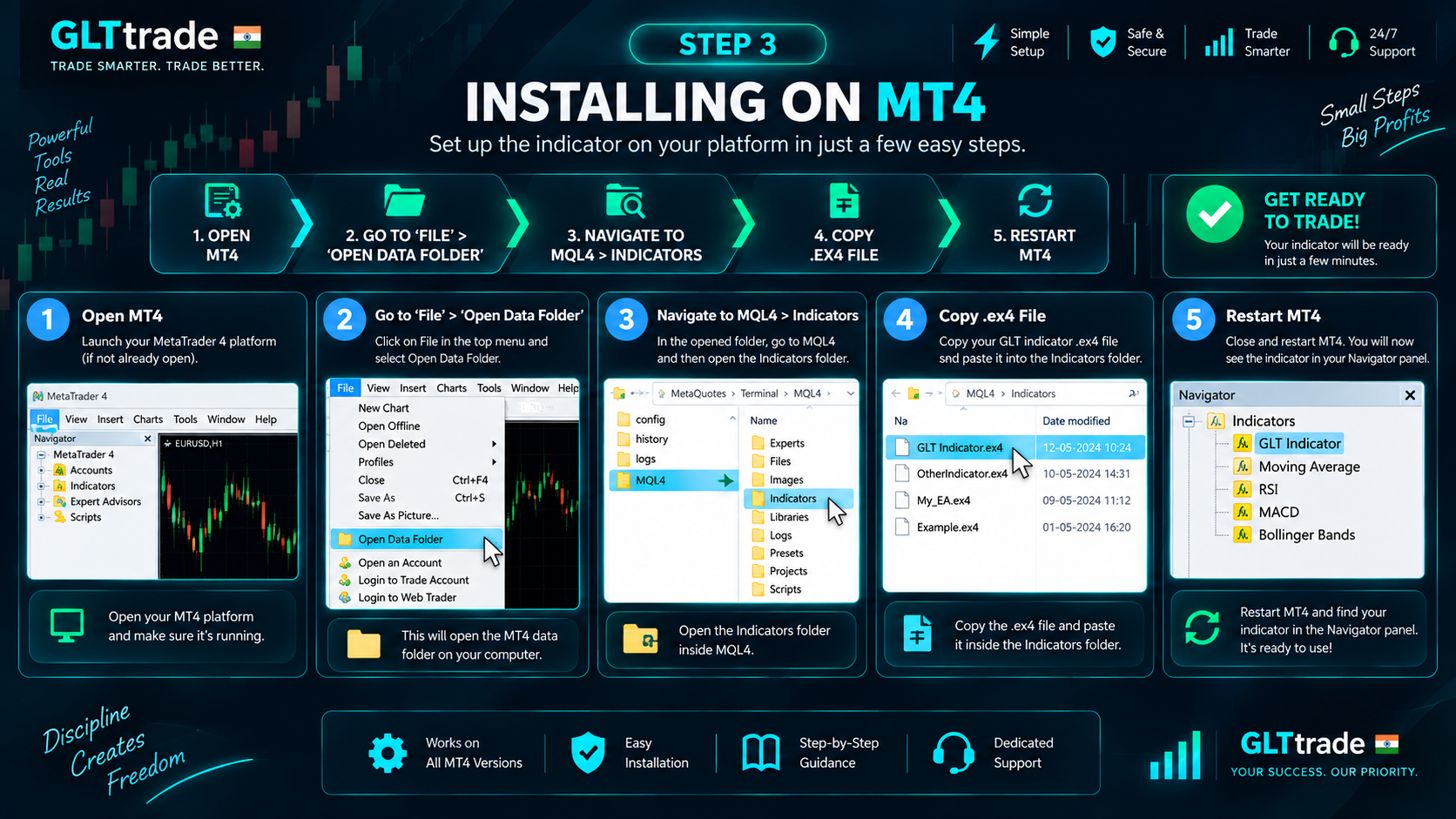Click the 'Date modified' column header
Viewport: 1456px width, 819px height.
pyautogui.click(x=1076, y=420)
